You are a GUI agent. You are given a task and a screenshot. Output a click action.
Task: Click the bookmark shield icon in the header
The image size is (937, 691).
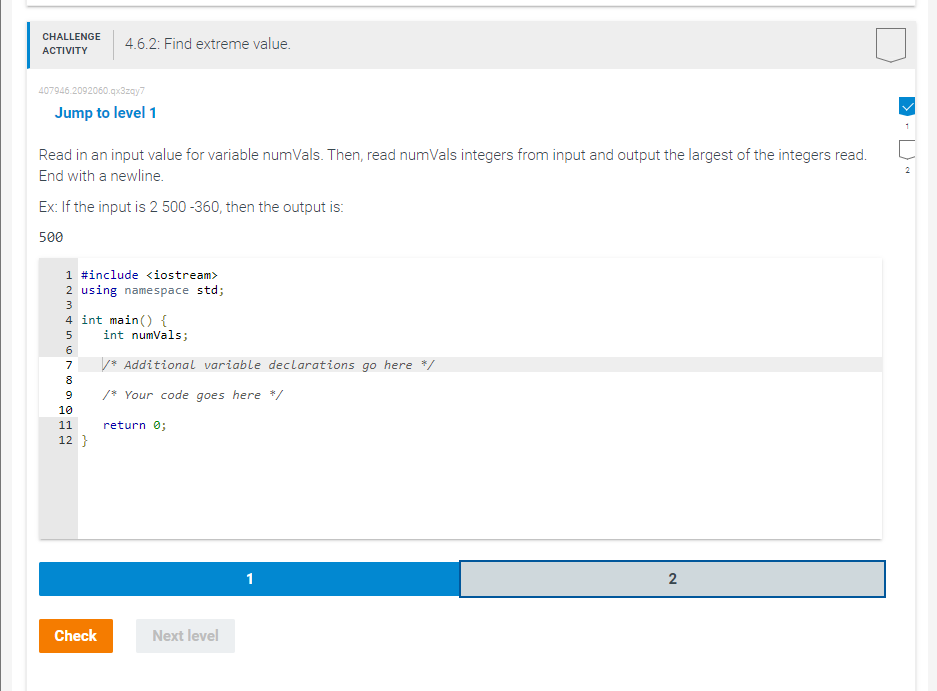pos(889,44)
